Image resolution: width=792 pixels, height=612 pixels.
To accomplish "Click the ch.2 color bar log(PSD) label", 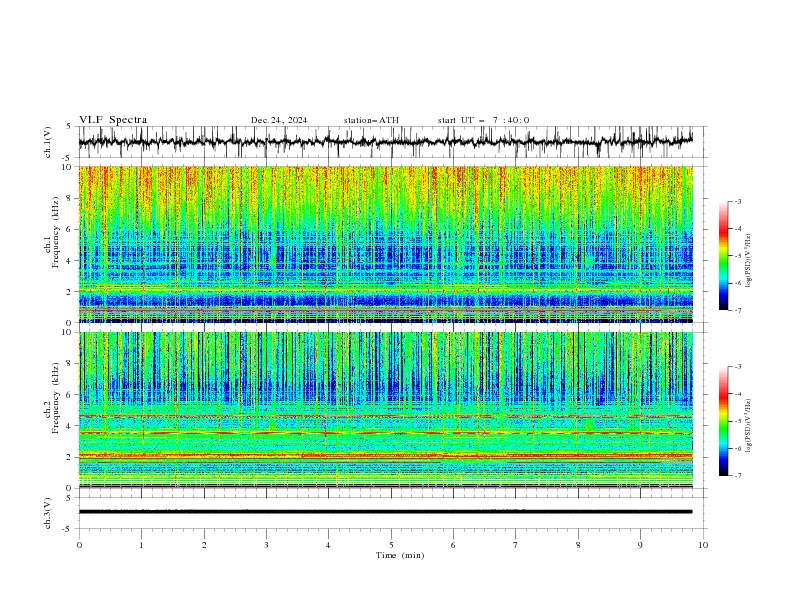I will [749, 426].
